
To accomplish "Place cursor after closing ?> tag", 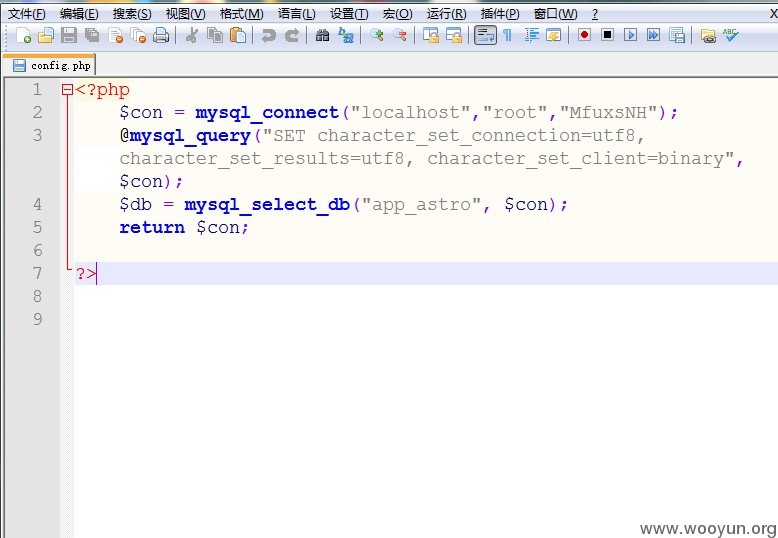I will [x=97, y=273].
